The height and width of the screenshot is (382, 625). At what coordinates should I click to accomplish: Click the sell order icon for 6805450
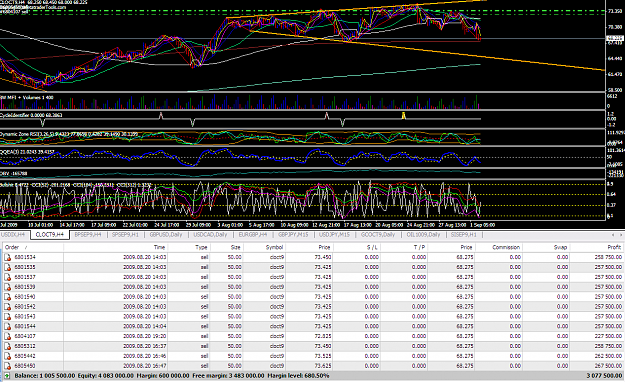[8, 366]
